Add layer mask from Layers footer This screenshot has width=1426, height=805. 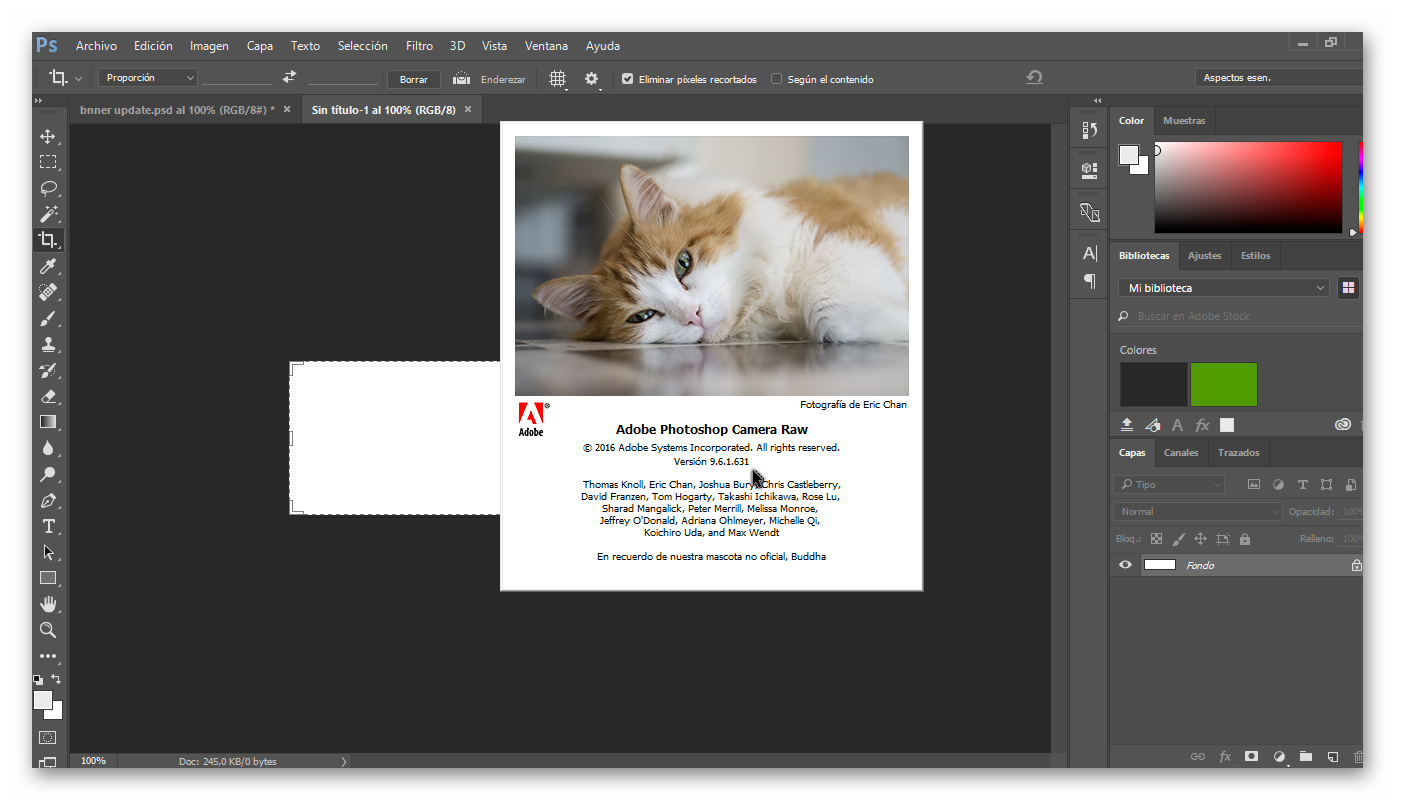coord(1251,757)
